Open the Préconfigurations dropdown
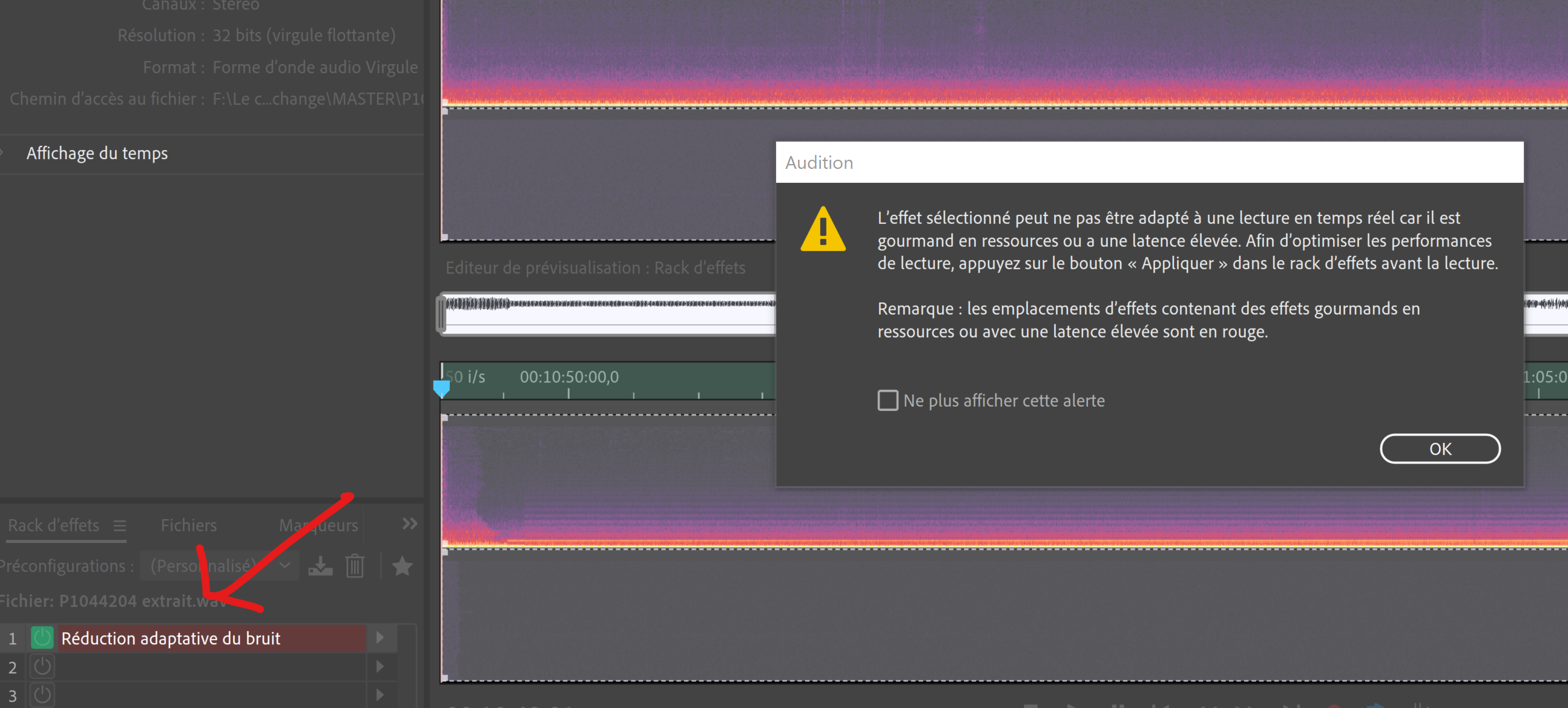The height and width of the screenshot is (708, 1568). [x=219, y=566]
